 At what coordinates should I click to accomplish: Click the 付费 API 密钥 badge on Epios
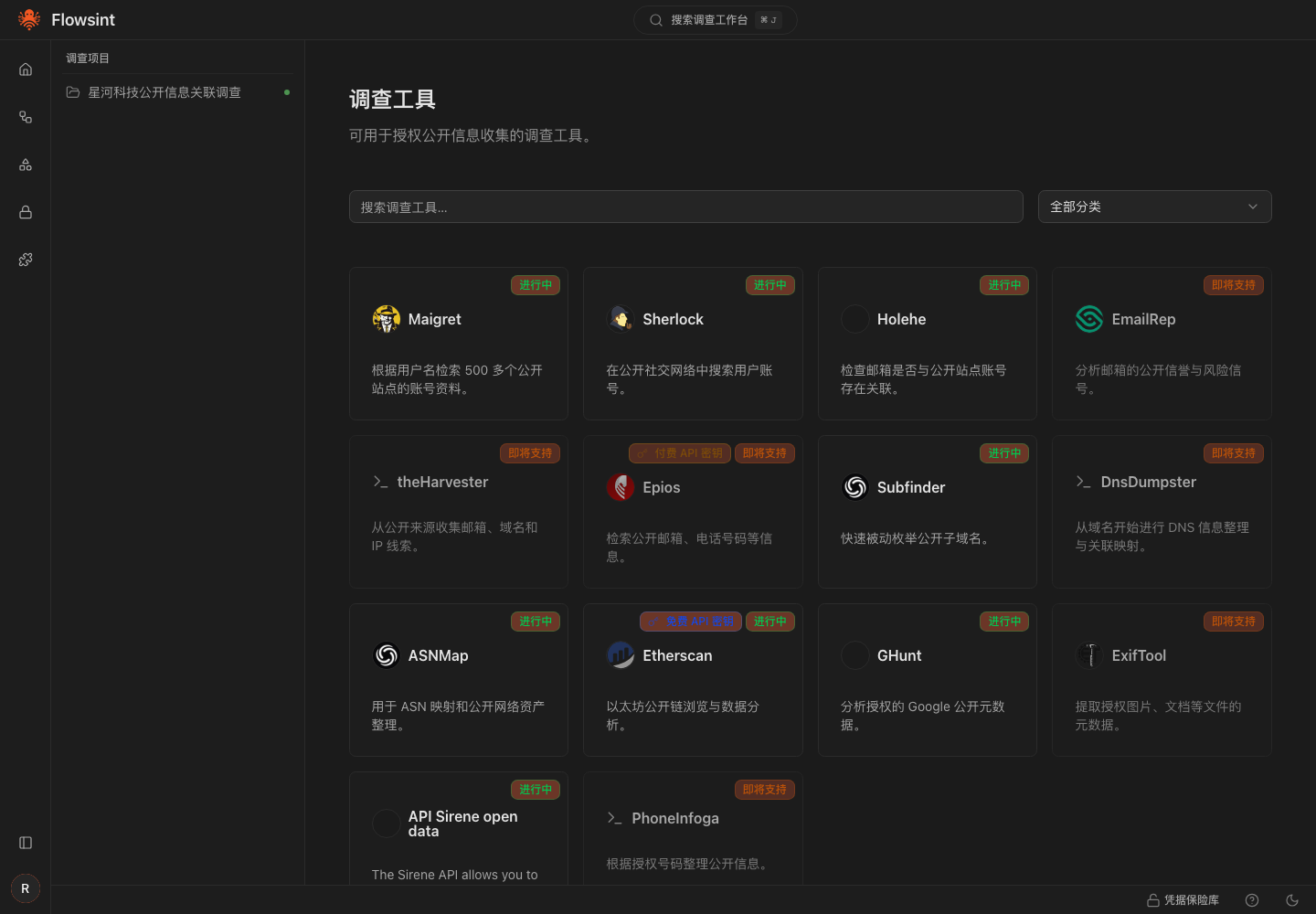tap(680, 453)
